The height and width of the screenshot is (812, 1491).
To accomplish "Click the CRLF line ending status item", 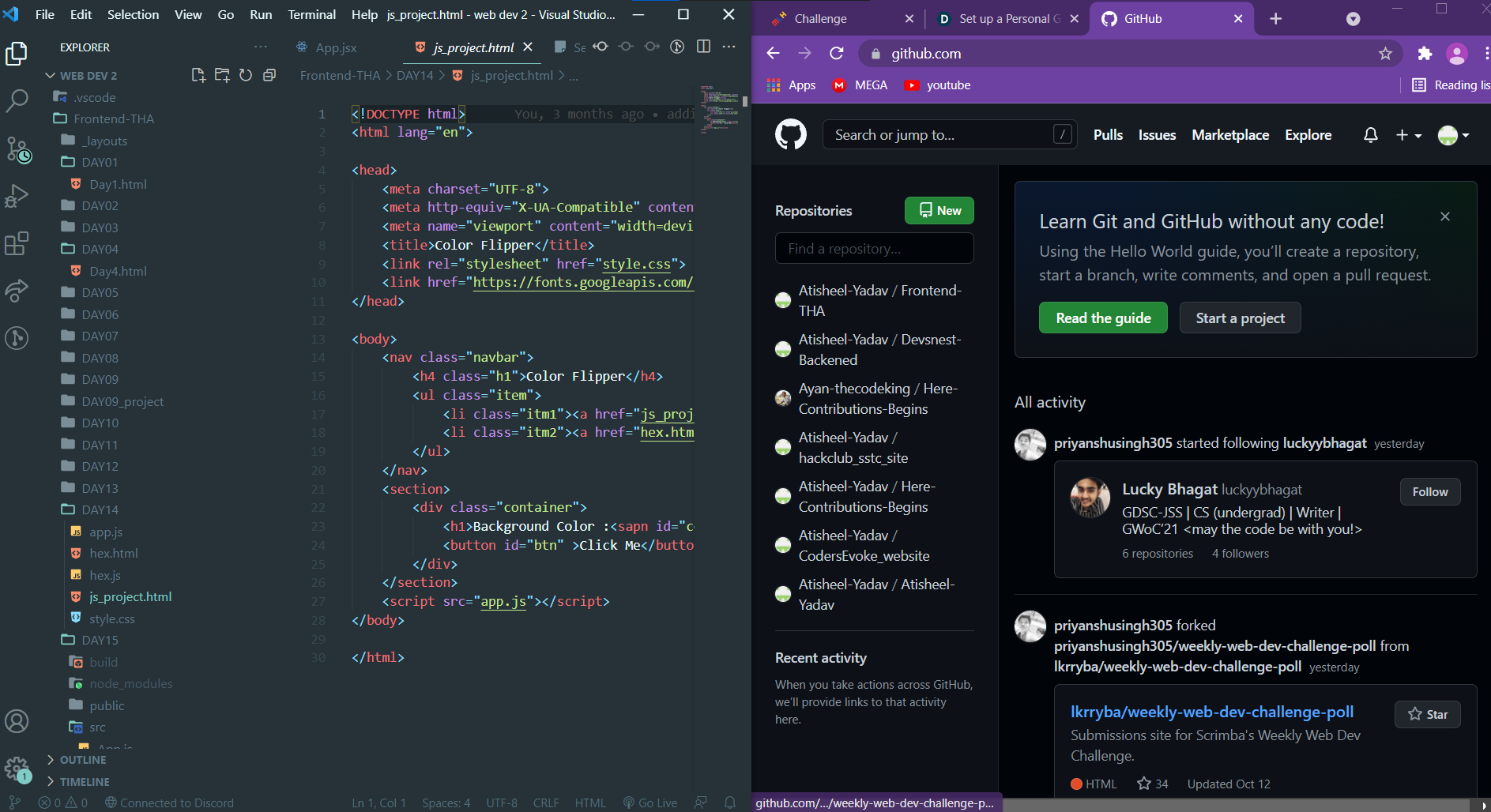I will pos(546,803).
